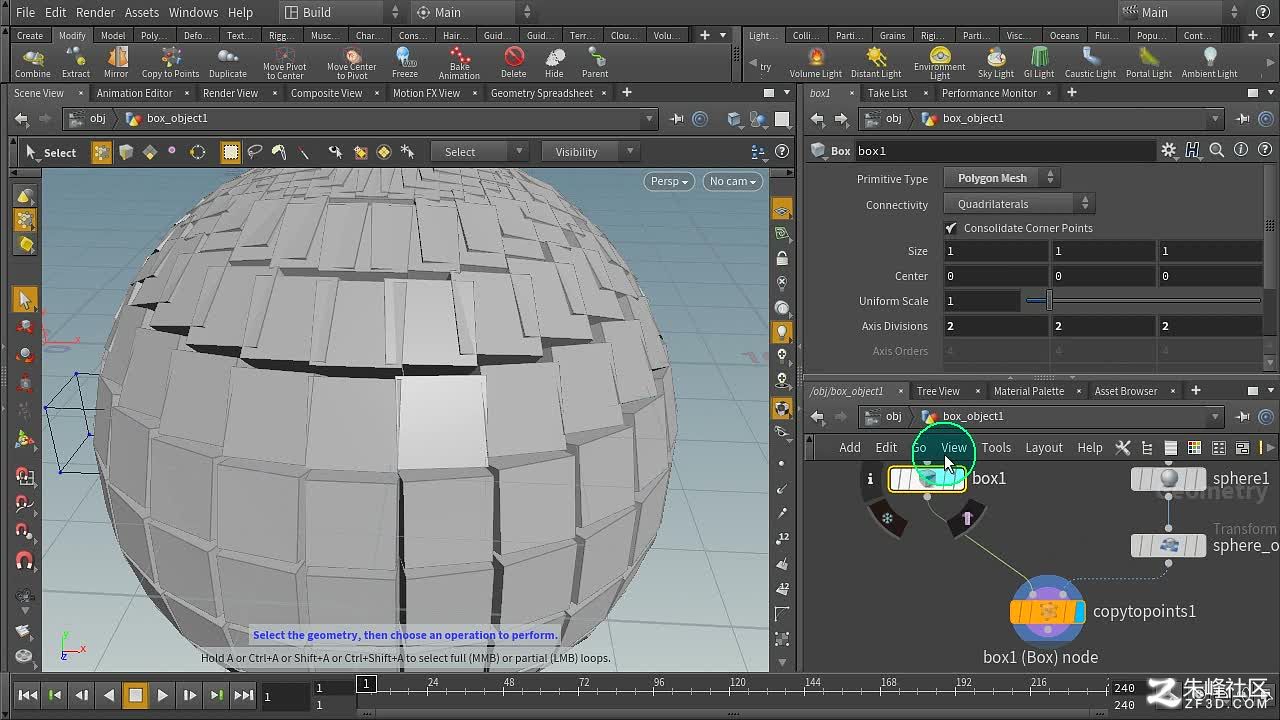1280x720 pixels.
Task: Click the Parent shelf tool
Action: coord(595,62)
